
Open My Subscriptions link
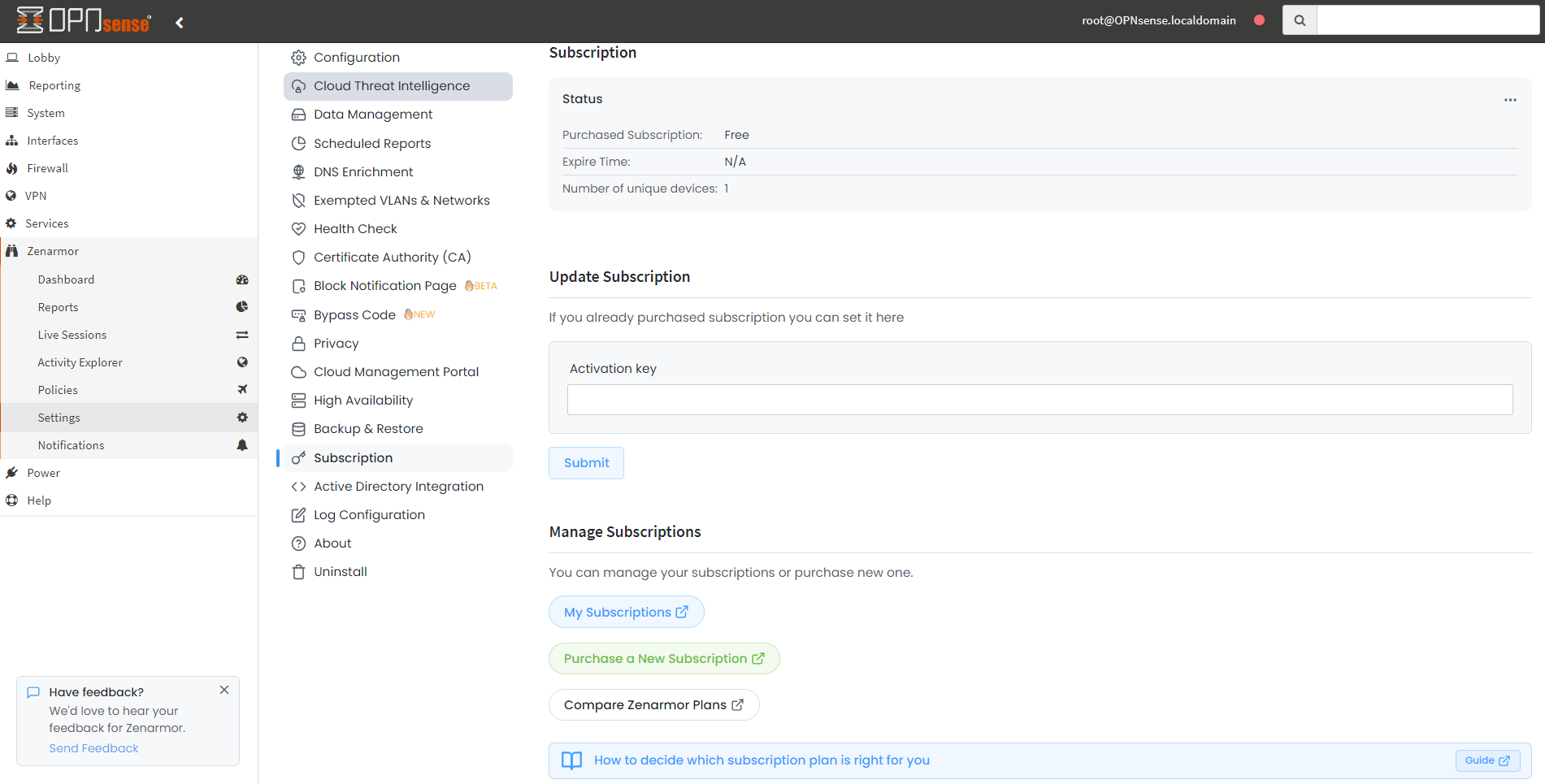pyautogui.click(x=626, y=613)
